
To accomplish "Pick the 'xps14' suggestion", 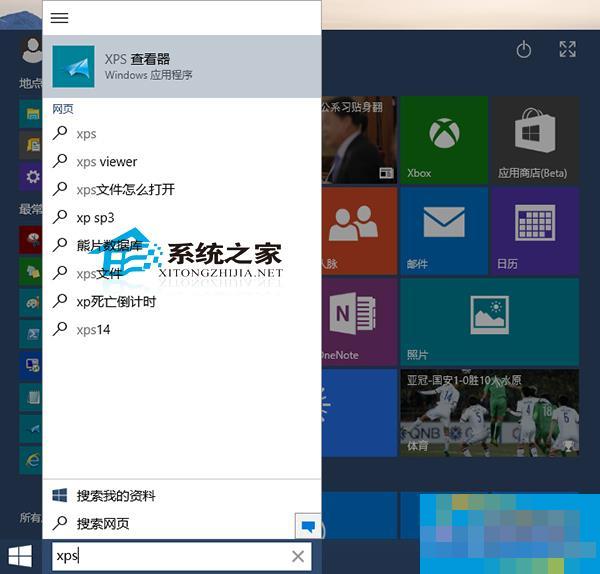I will point(182,329).
